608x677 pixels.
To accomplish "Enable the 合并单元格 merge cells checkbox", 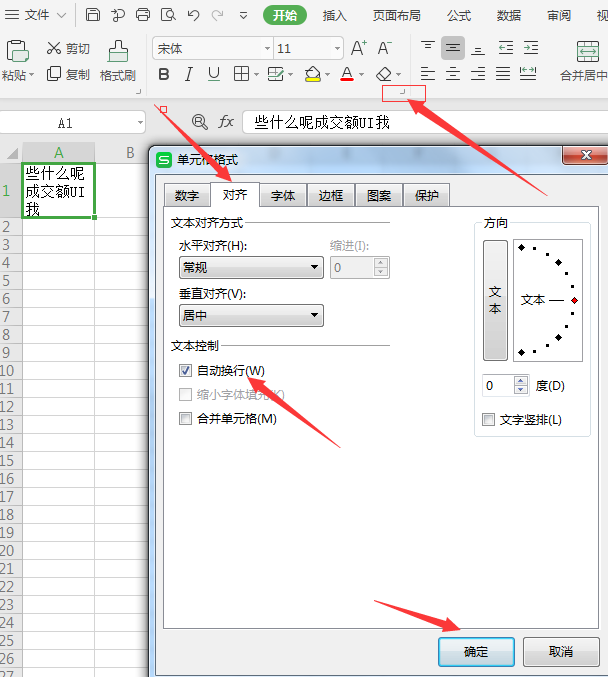I will coord(185,419).
